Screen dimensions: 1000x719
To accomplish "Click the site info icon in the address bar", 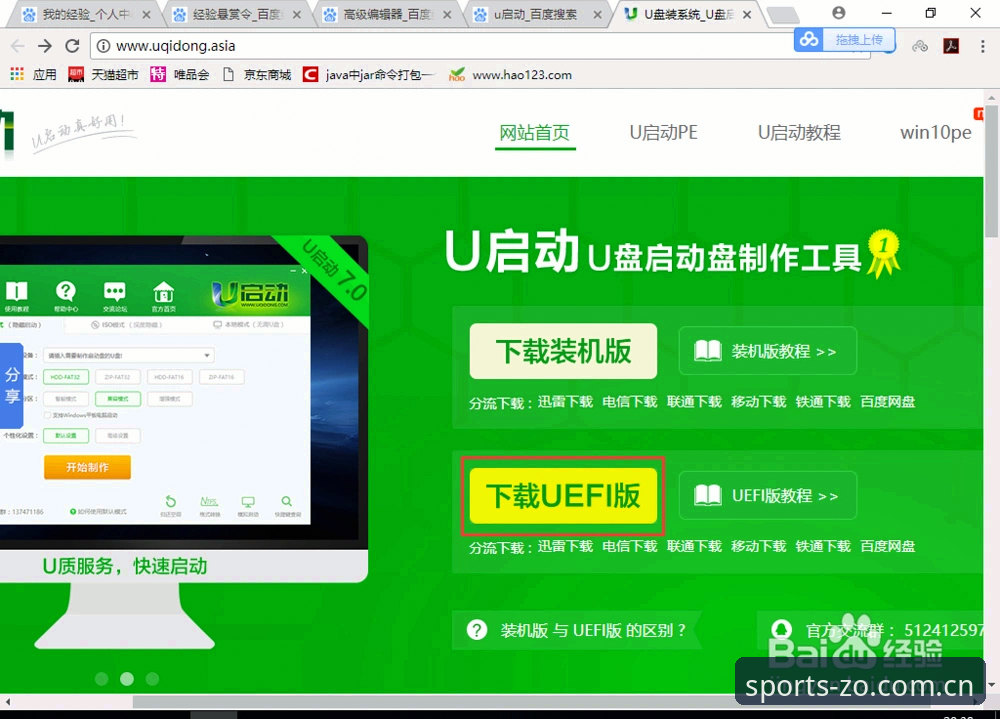I will tap(103, 46).
